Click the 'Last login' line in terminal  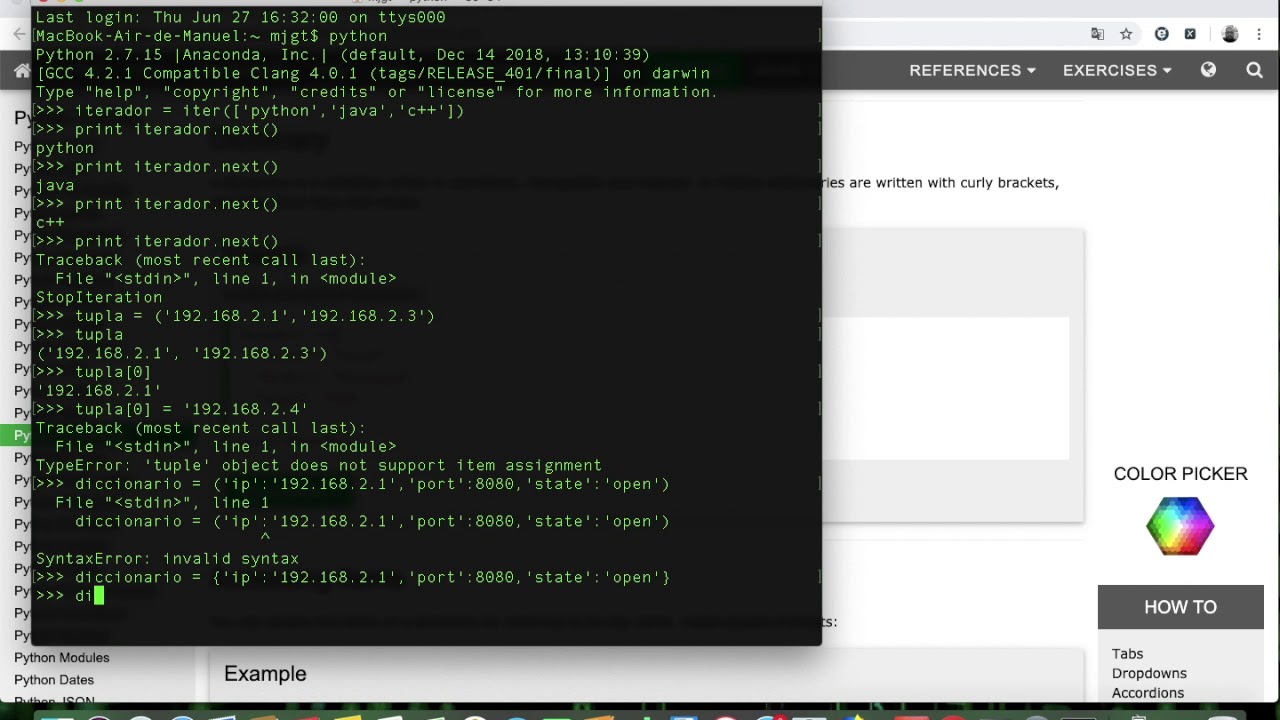[x=240, y=17]
